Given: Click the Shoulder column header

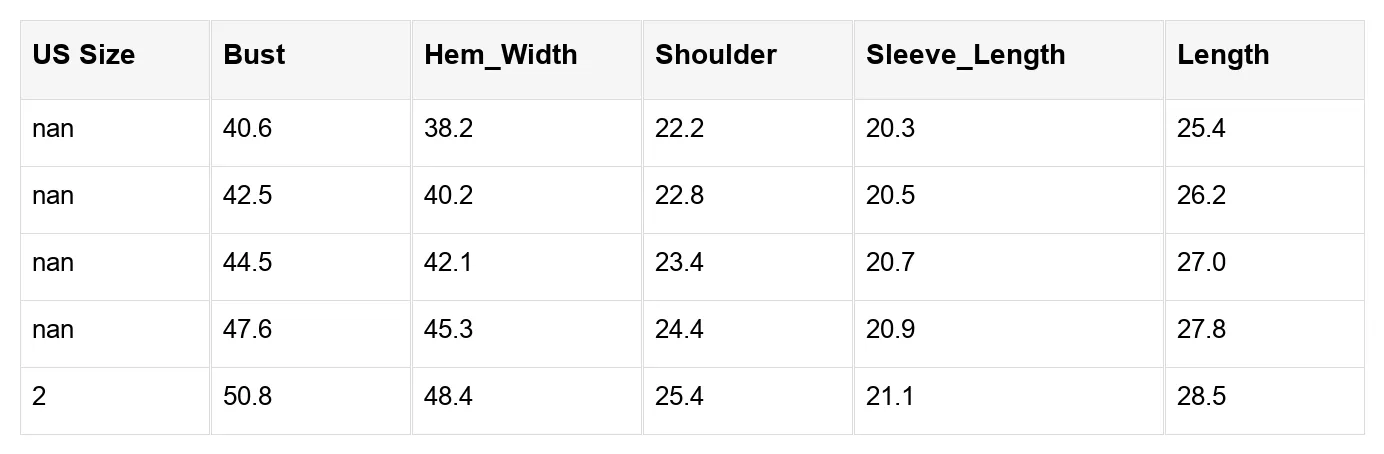Looking at the screenshot, I should pos(715,55).
